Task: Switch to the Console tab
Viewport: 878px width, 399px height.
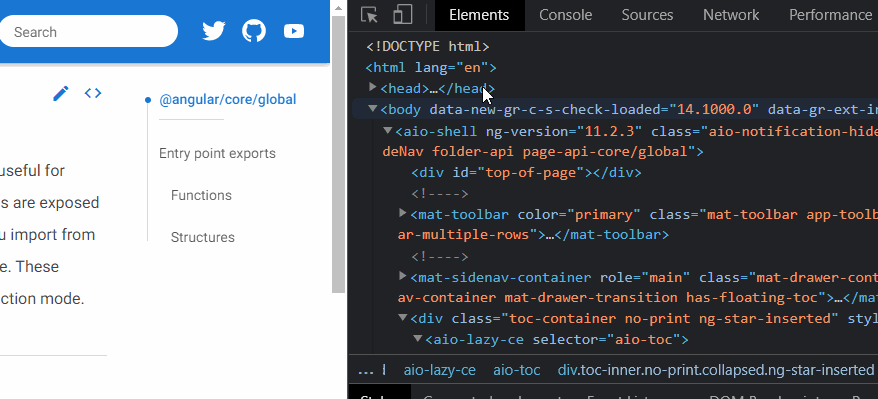Action: [566, 15]
